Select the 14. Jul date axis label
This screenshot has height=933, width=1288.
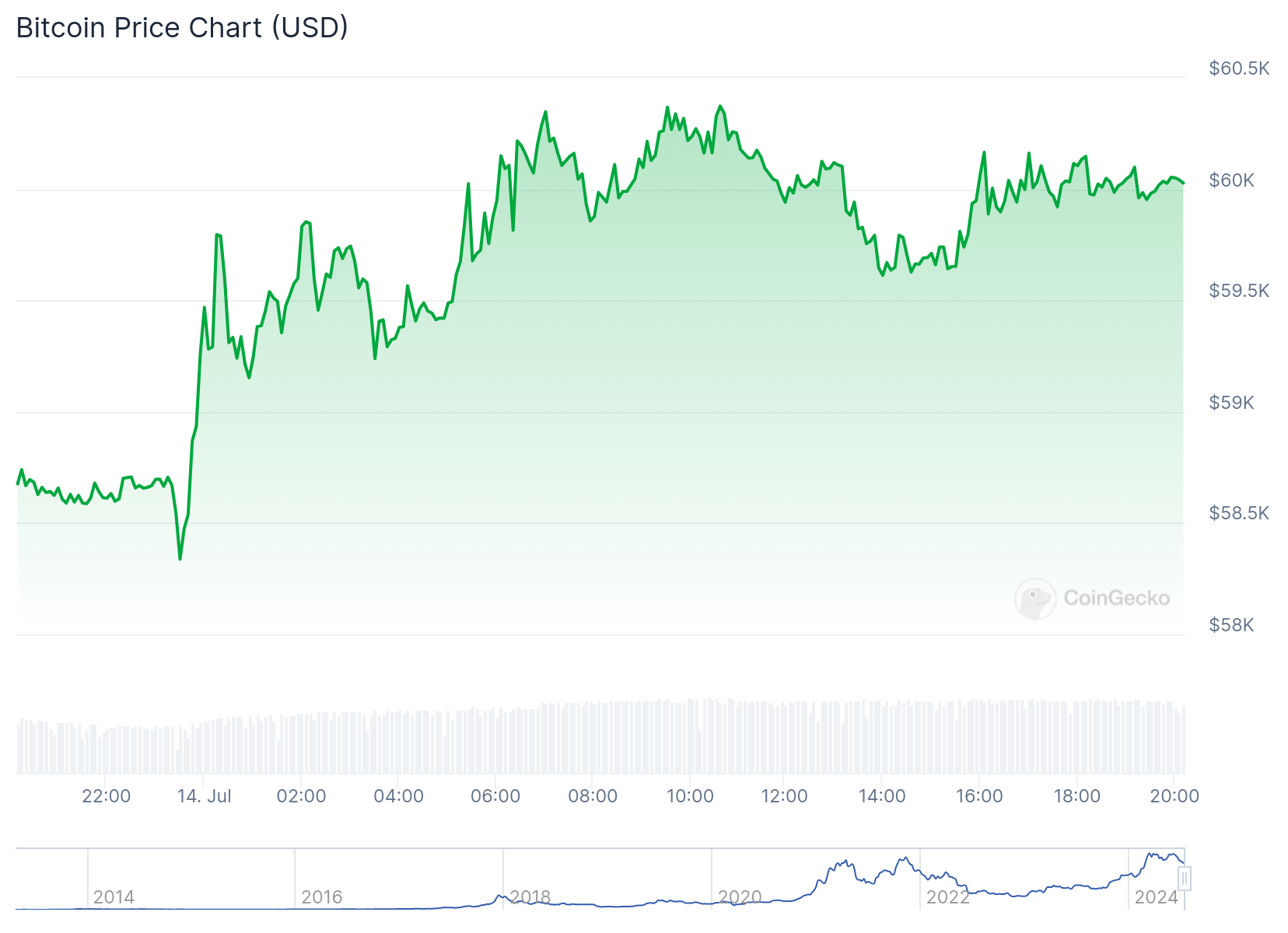(x=205, y=796)
